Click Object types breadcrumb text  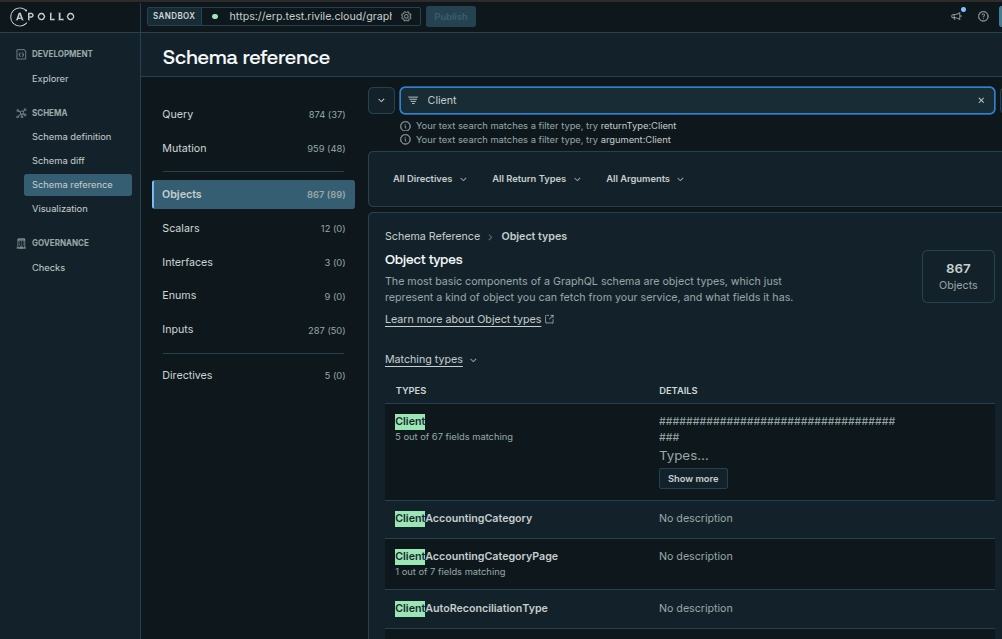pyautogui.click(x=534, y=236)
